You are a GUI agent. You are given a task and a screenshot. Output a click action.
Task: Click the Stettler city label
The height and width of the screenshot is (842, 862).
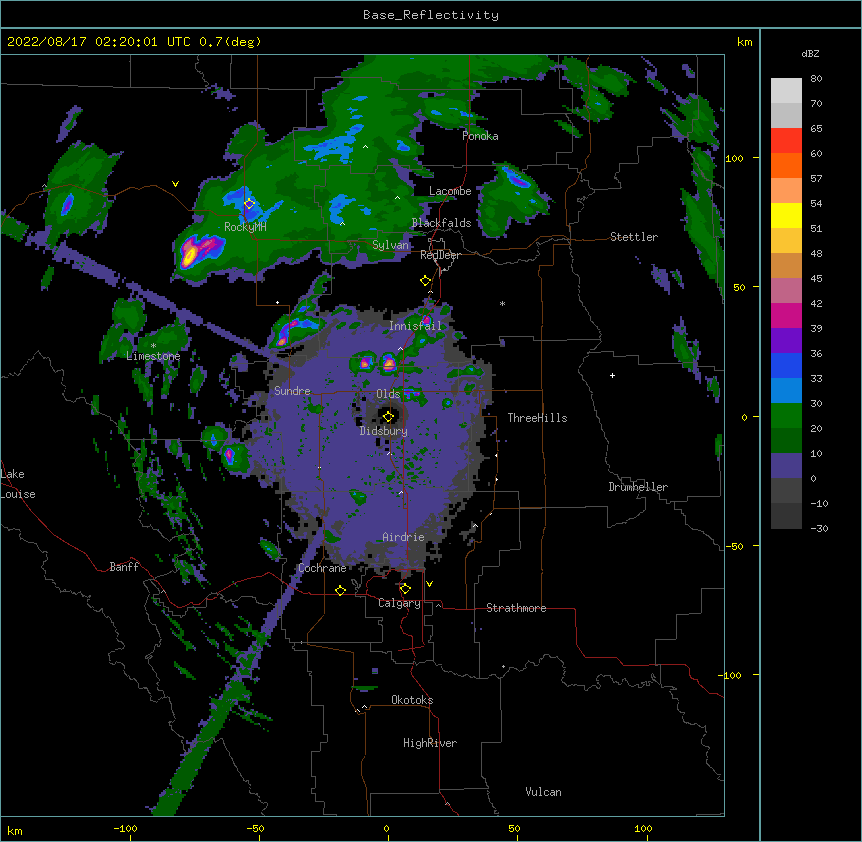(x=634, y=237)
